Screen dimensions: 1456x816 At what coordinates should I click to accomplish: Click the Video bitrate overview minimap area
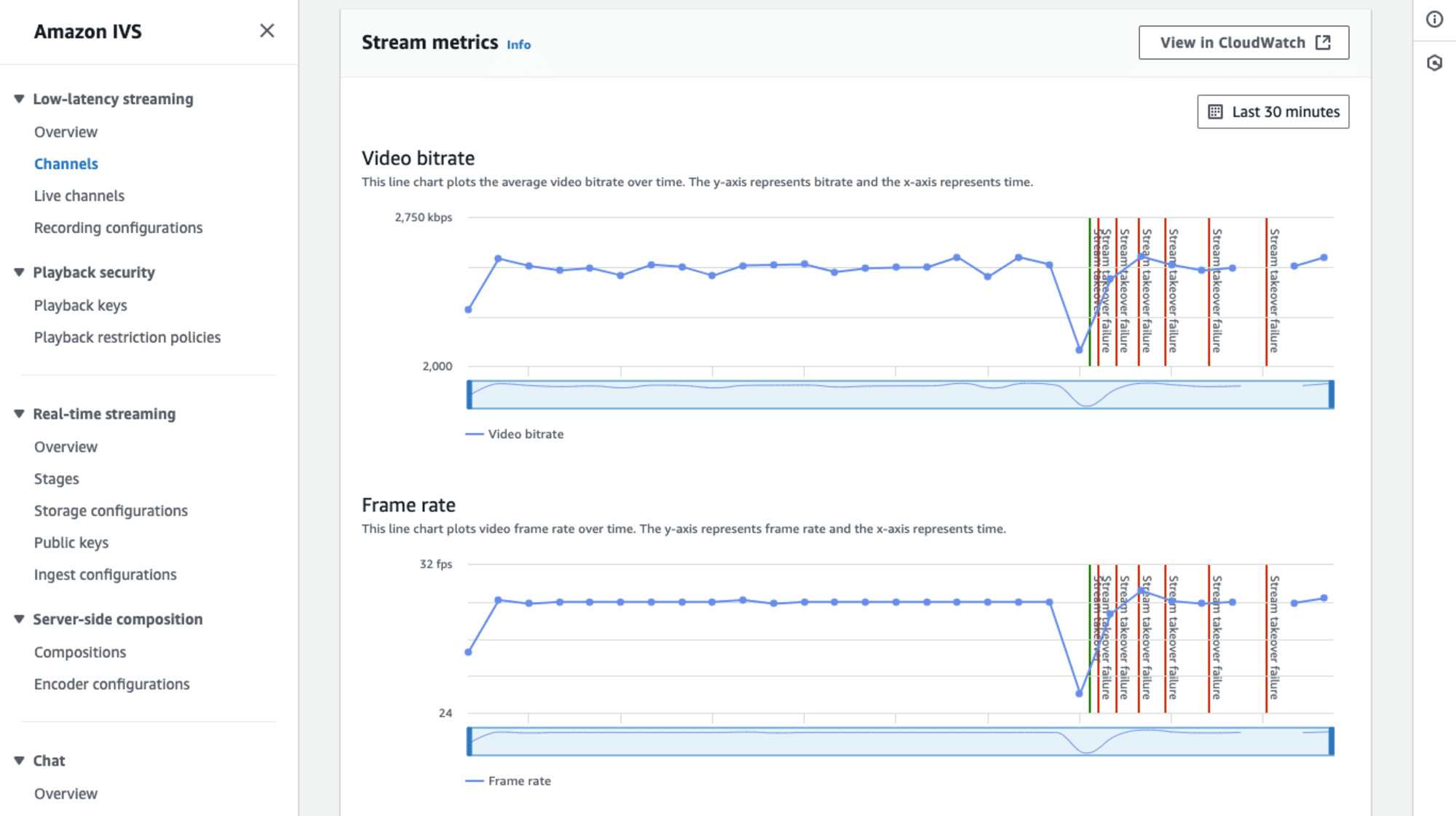click(901, 395)
